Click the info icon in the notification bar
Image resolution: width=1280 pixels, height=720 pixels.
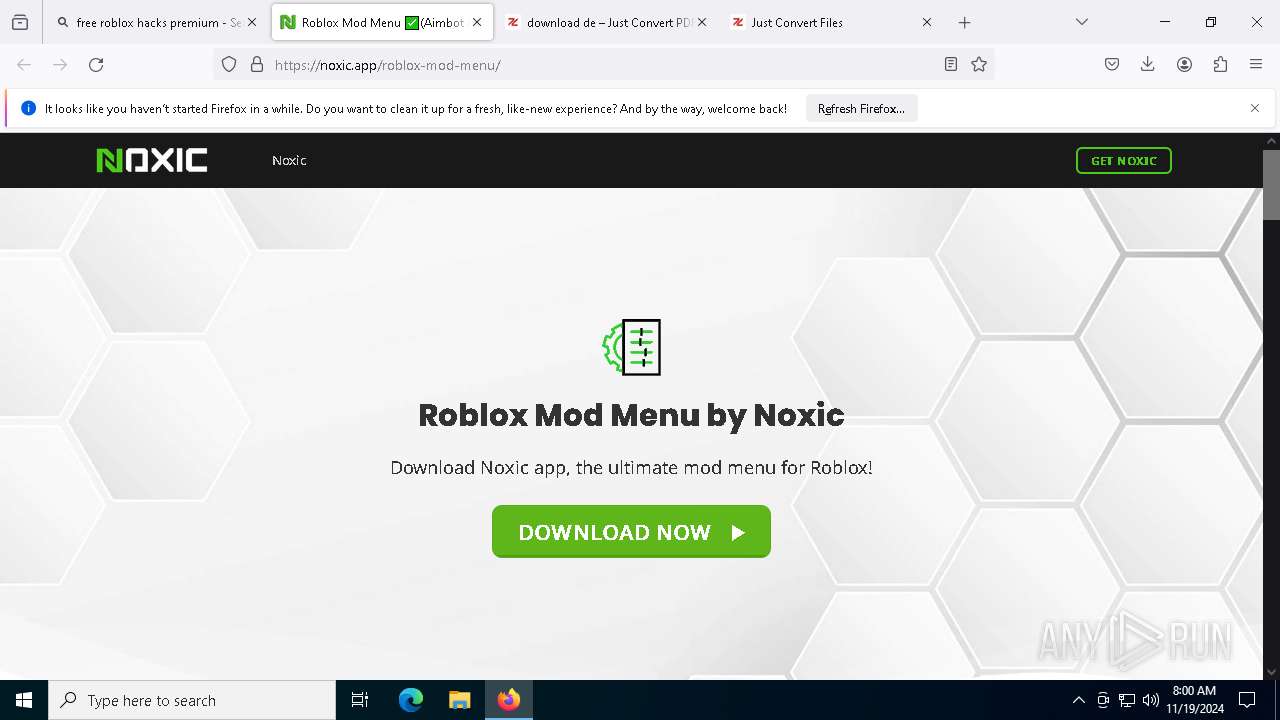(28, 108)
